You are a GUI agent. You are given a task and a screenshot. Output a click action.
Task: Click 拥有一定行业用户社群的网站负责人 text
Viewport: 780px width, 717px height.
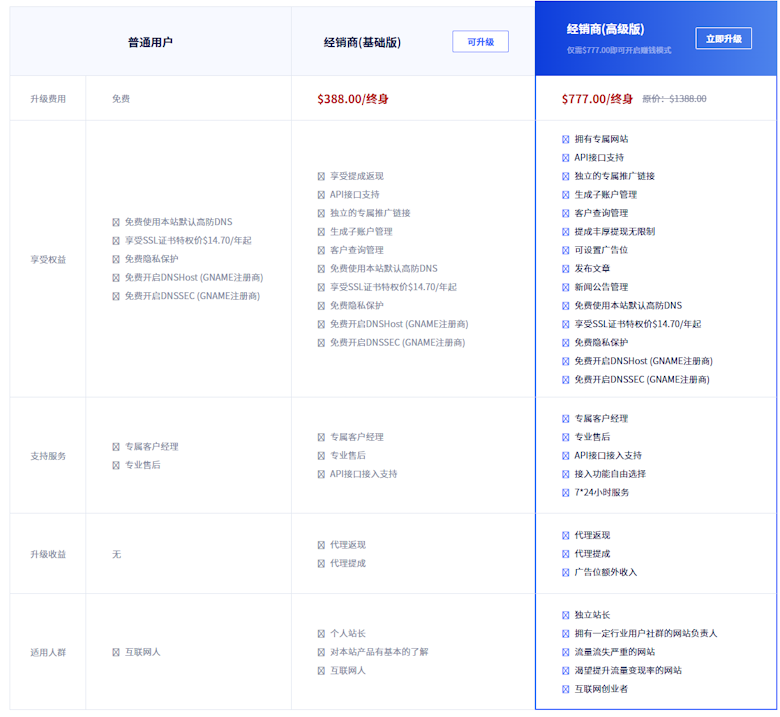pyautogui.click(x=646, y=633)
